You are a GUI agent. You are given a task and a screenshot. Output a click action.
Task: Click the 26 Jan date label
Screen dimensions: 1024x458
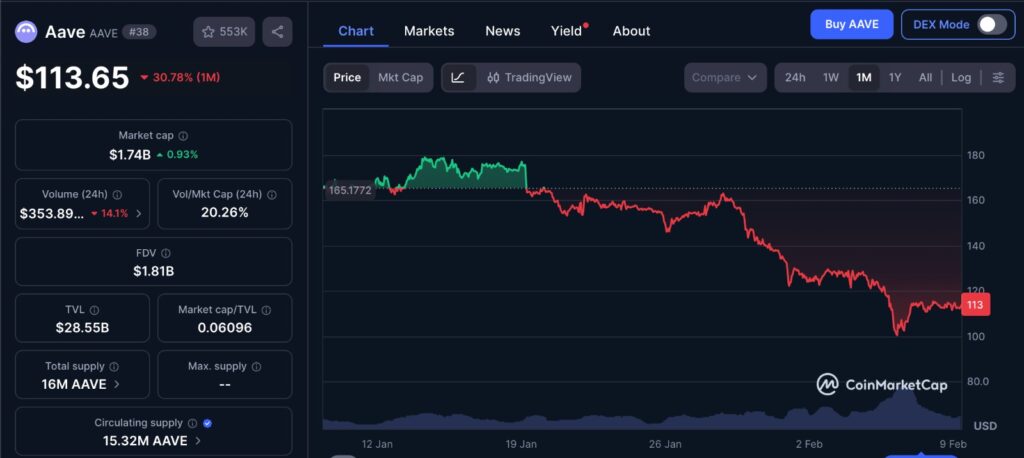click(x=665, y=444)
